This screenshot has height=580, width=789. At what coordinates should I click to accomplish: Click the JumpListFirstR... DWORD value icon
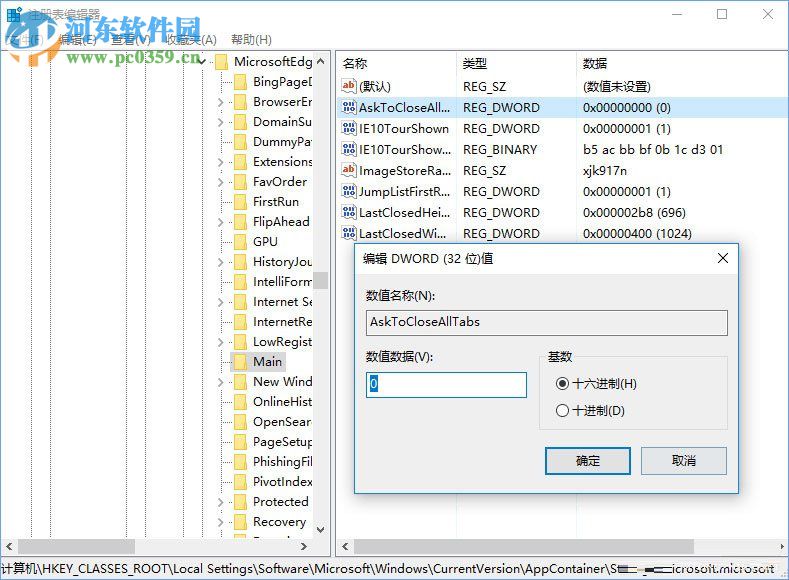point(349,191)
